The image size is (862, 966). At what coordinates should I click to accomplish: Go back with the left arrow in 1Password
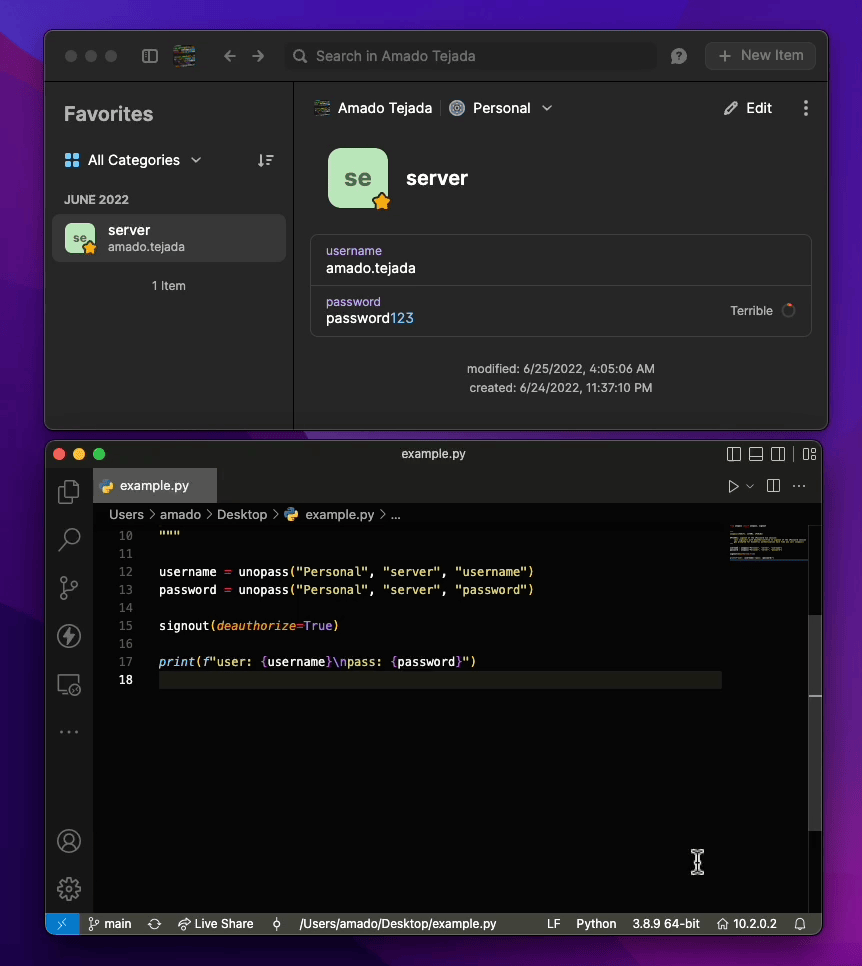(x=230, y=56)
